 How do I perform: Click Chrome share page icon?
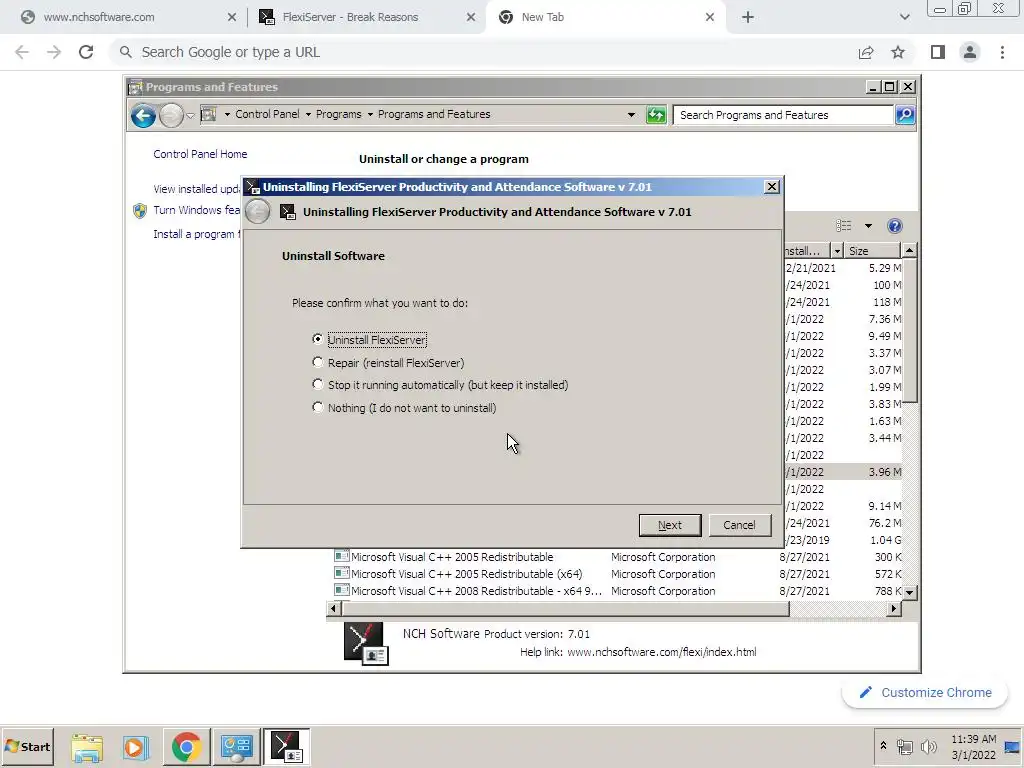pos(866,52)
